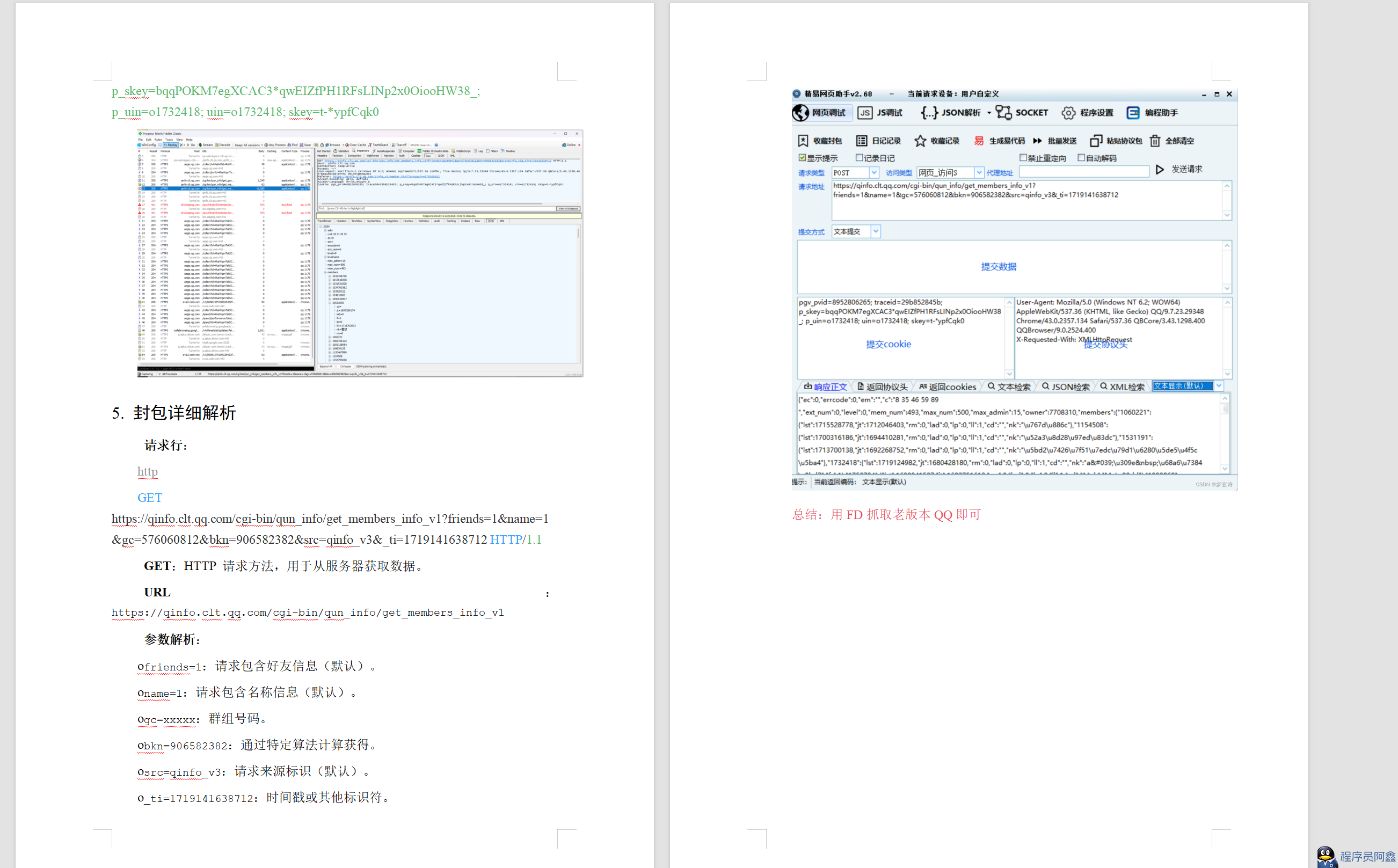Screen dimensions: 1398x868
Task: Open the 访问类型 网页_访问S dropdown
Action: pyautogui.click(x=979, y=172)
